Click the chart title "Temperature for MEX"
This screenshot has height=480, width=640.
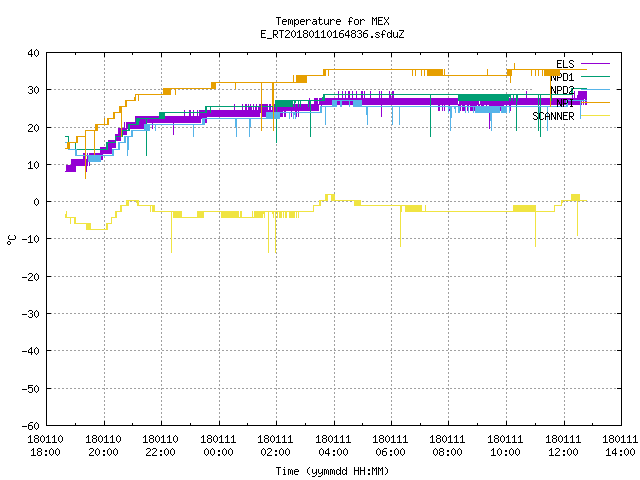pos(332,21)
